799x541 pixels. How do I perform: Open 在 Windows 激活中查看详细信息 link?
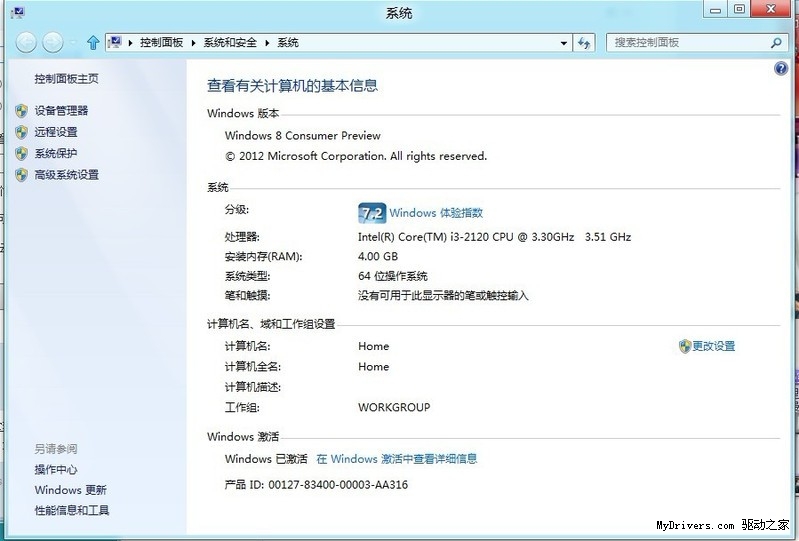pyautogui.click(x=396, y=459)
